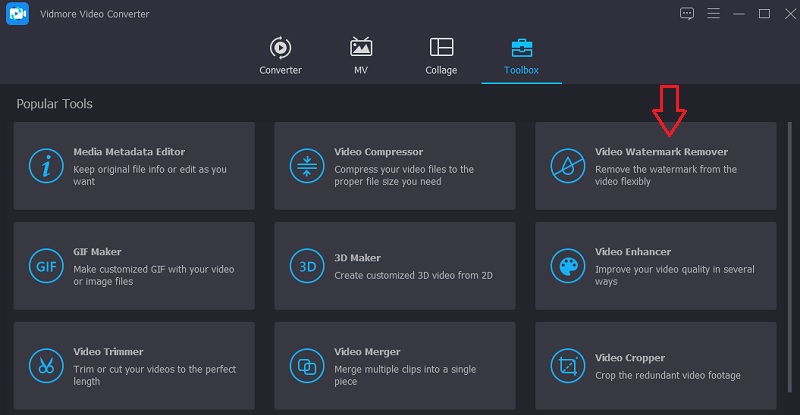This screenshot has width=800, height=415.
Task: Open Video Watermark Remover title
Action: (x=661, y=152)
